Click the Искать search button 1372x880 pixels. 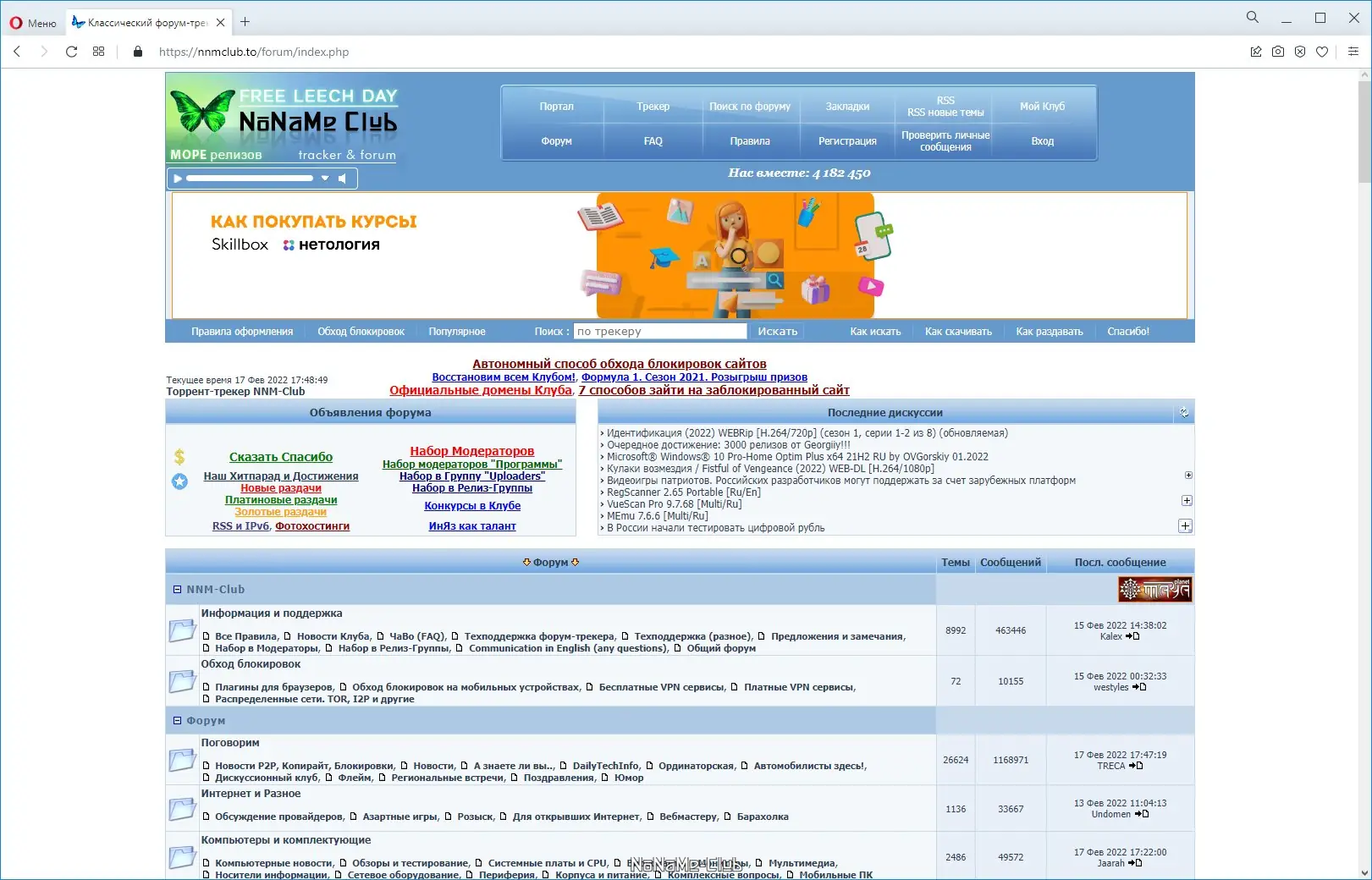777,332
